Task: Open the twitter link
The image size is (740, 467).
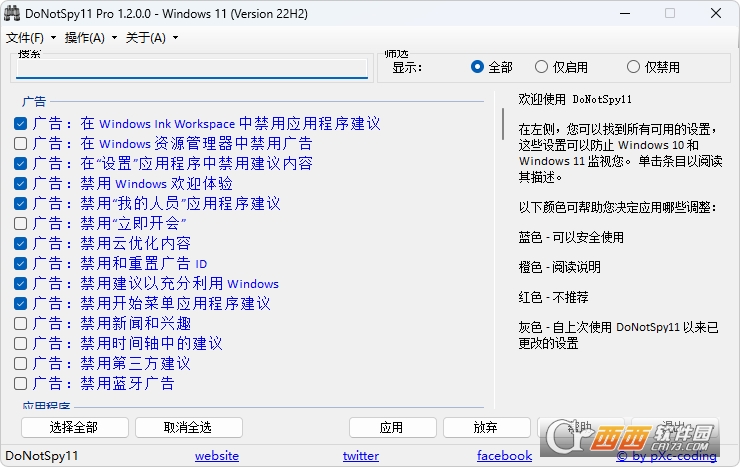Action: coord(361,456)
